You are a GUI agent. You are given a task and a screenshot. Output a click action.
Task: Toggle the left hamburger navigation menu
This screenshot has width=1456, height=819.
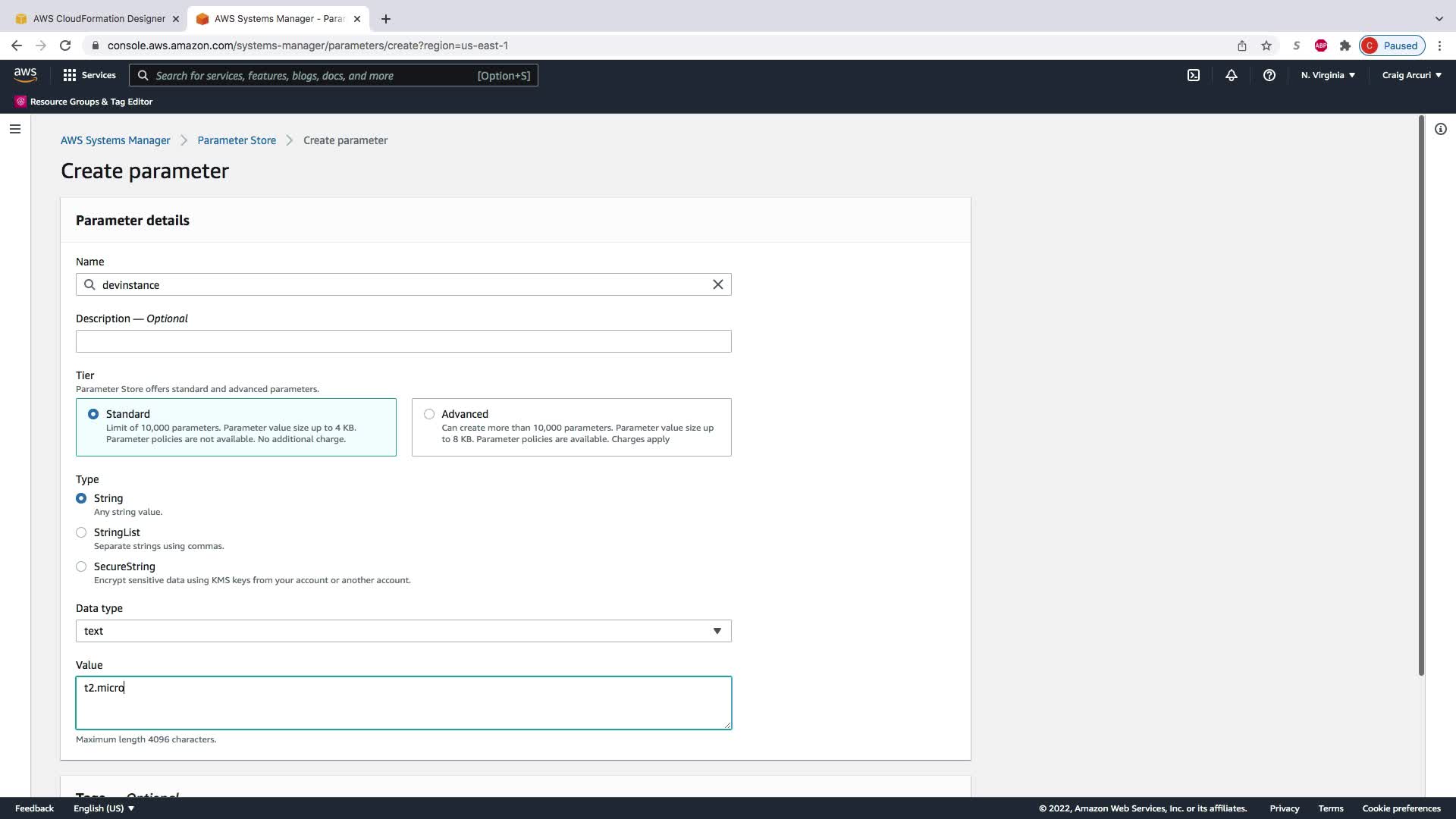[x=15, y=129]
